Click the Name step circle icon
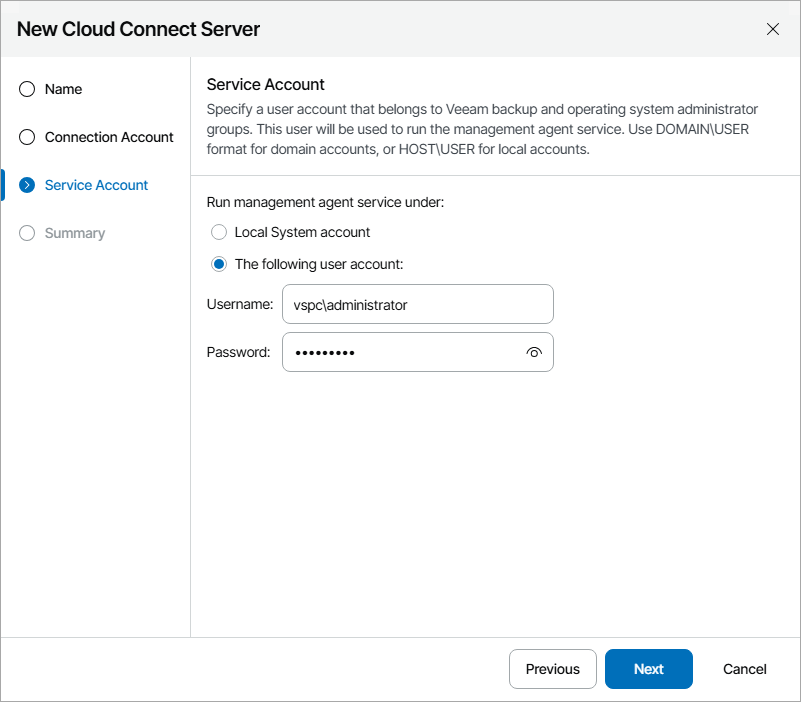 pyautogui.click(x=26, y=89)
